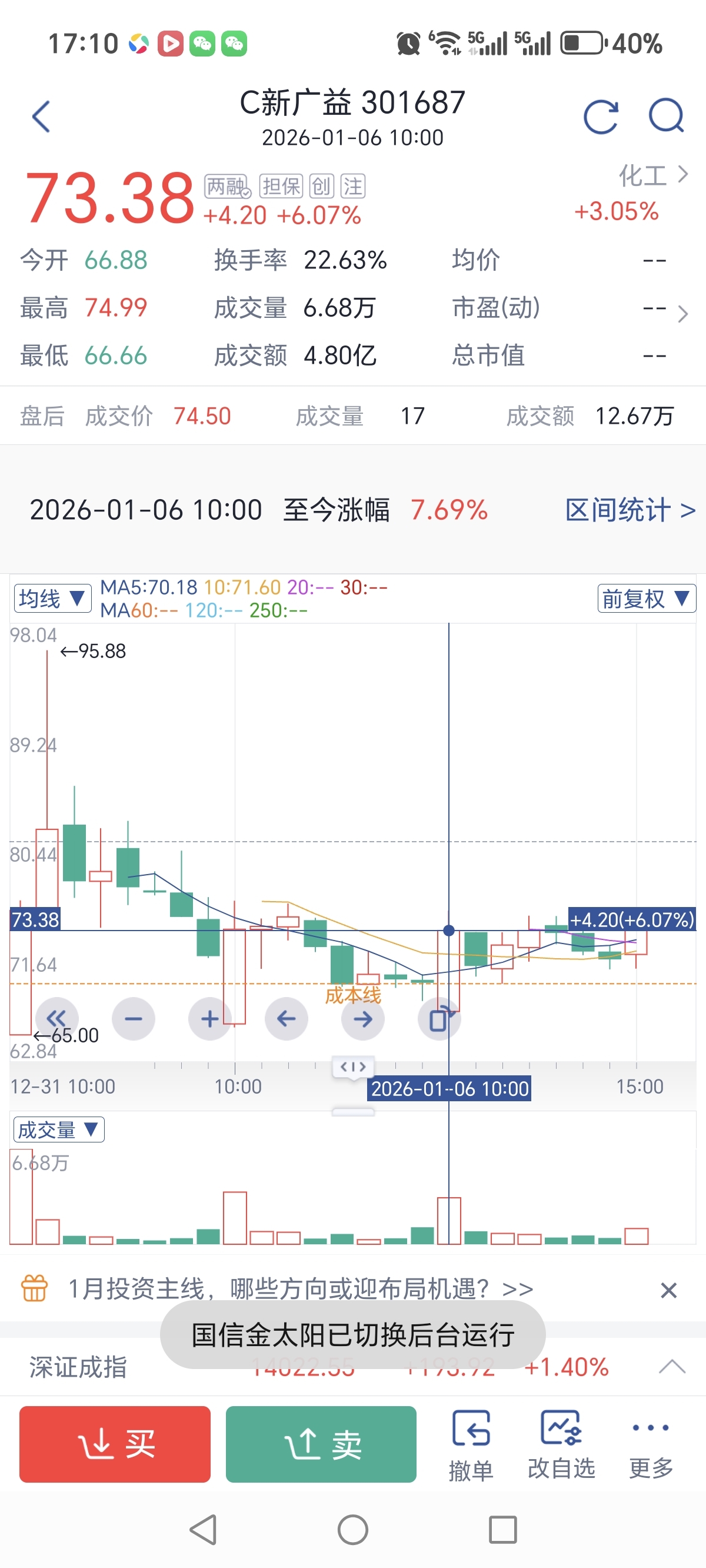Open the 成交量 sub-indicator dropdown
Screen dimensions: 706x1568
pyautogui.click(x=58, y=1130)
